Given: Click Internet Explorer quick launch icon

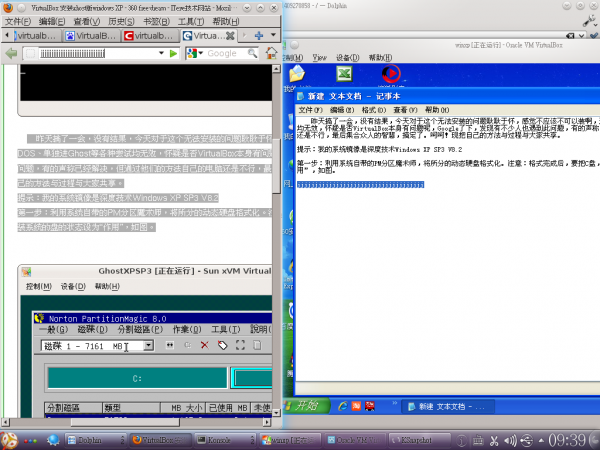Looking at the screenshot, I should [x=343, y=406].
